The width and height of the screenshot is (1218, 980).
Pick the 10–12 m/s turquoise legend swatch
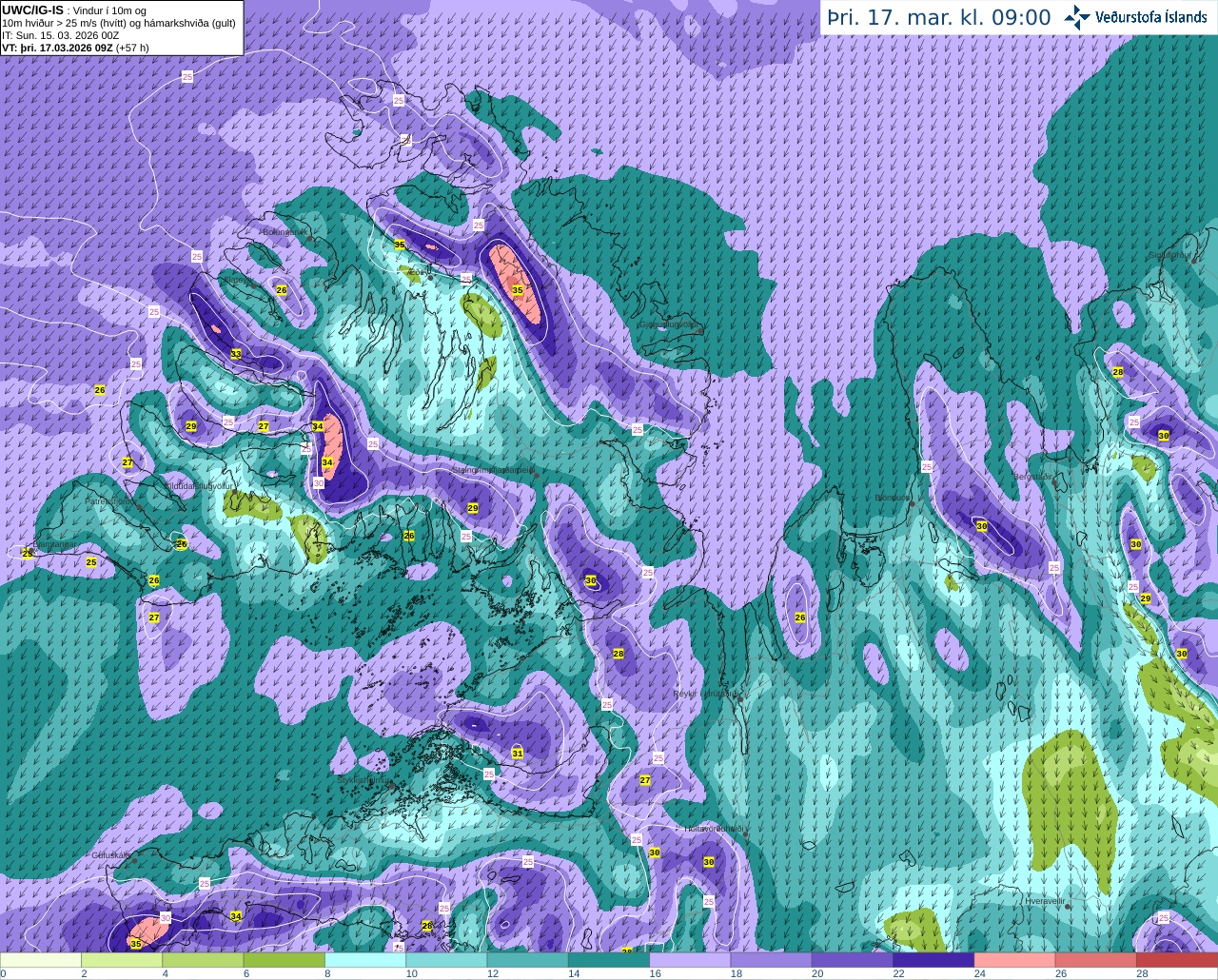[447, 960]
